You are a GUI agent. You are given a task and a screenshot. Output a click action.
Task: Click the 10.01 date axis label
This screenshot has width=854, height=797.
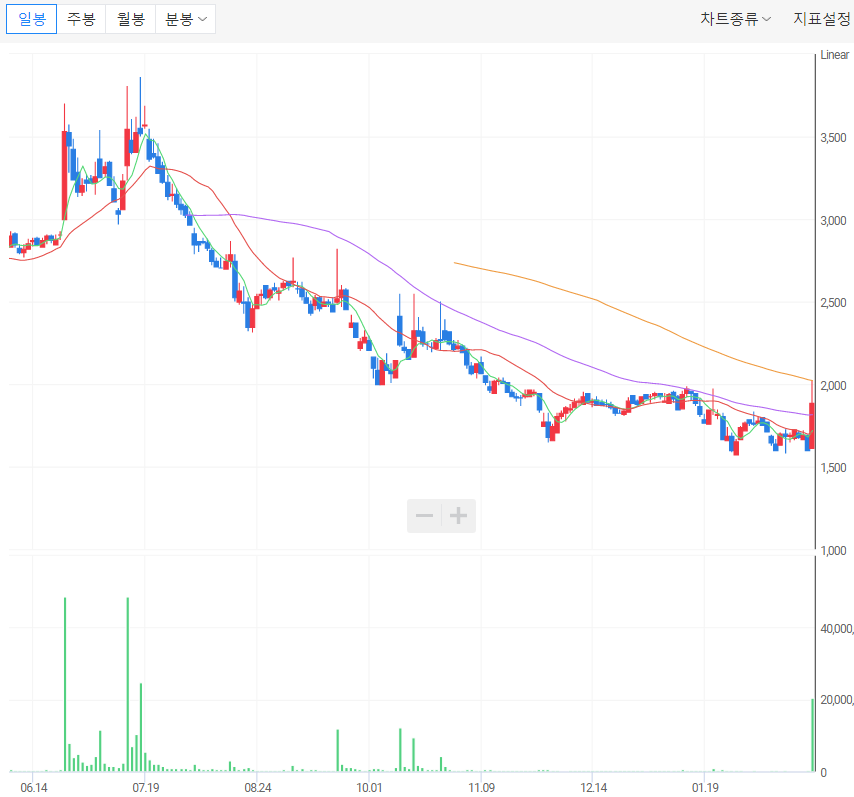(x=369, y=788)
